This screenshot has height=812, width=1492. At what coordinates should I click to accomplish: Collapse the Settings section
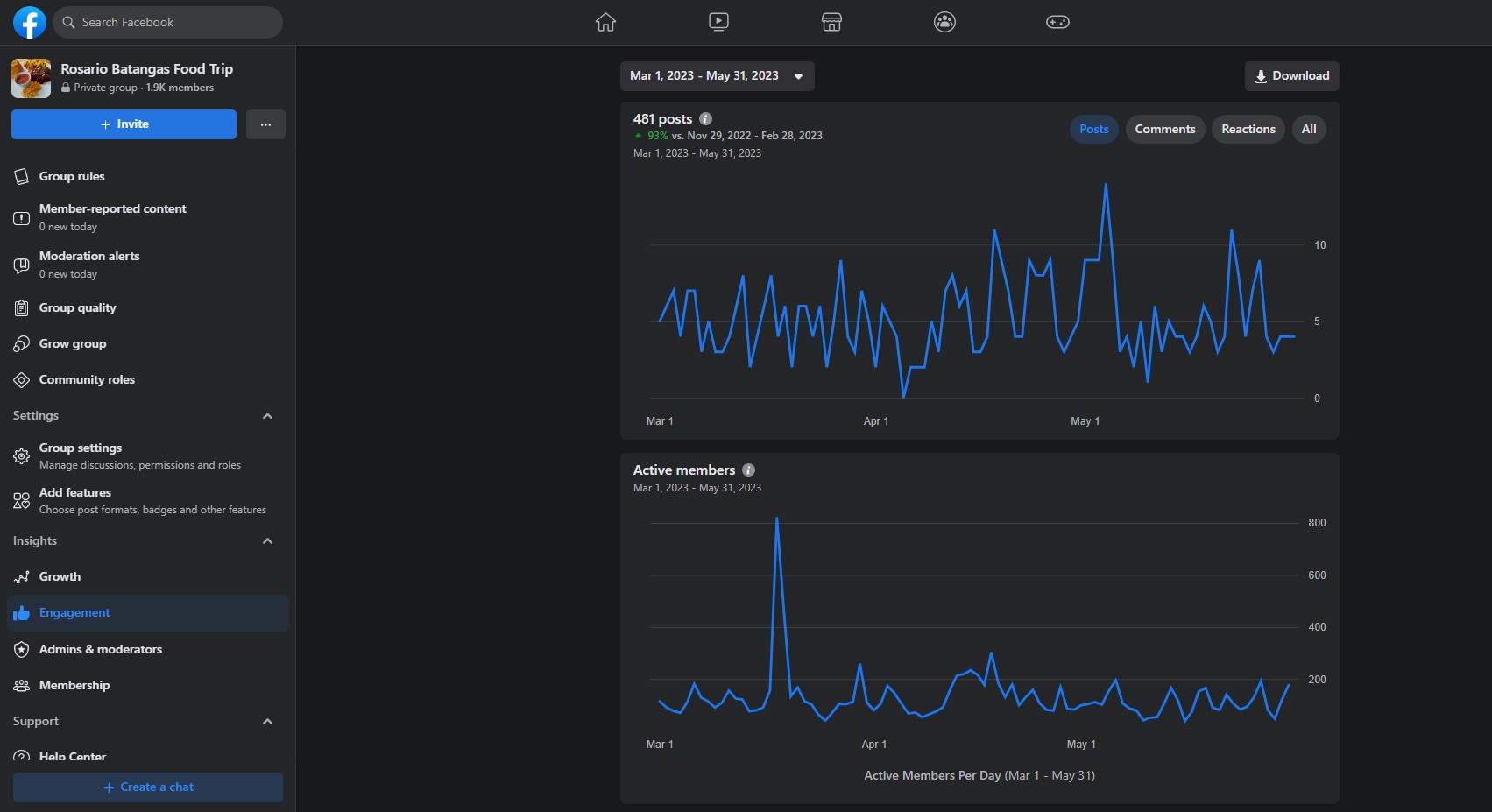267,416
